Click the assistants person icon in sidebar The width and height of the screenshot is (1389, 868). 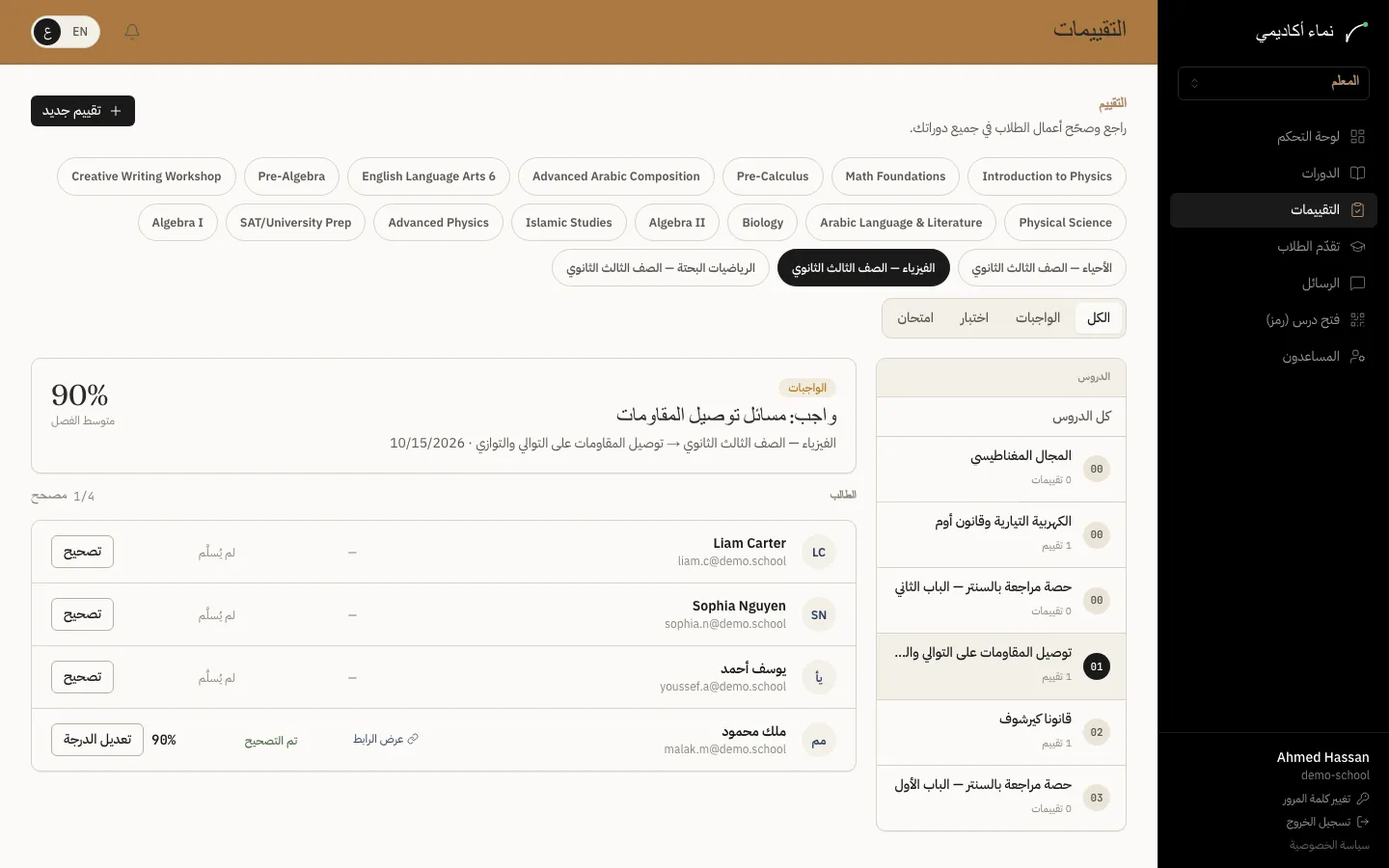tap(1357, 357)
